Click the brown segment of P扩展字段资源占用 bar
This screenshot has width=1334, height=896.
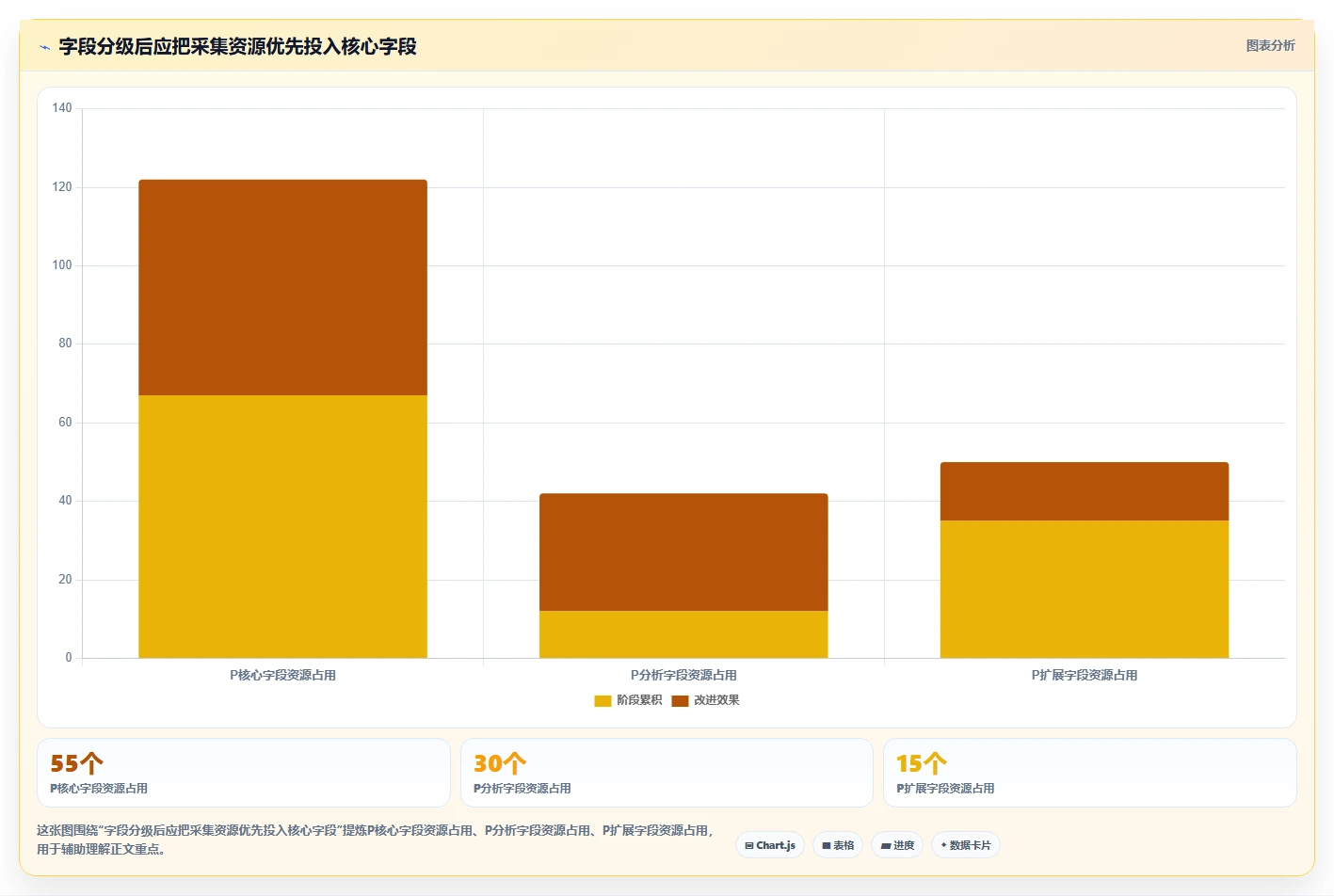click(1085, 491)
